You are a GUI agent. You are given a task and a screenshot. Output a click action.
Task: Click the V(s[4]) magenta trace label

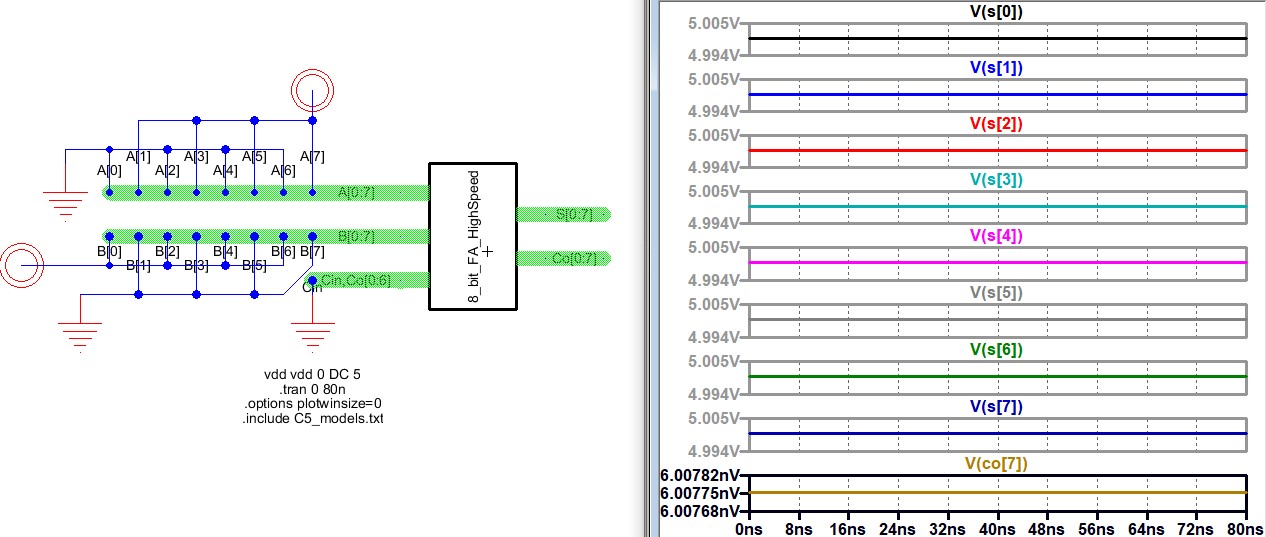(996, 235)
